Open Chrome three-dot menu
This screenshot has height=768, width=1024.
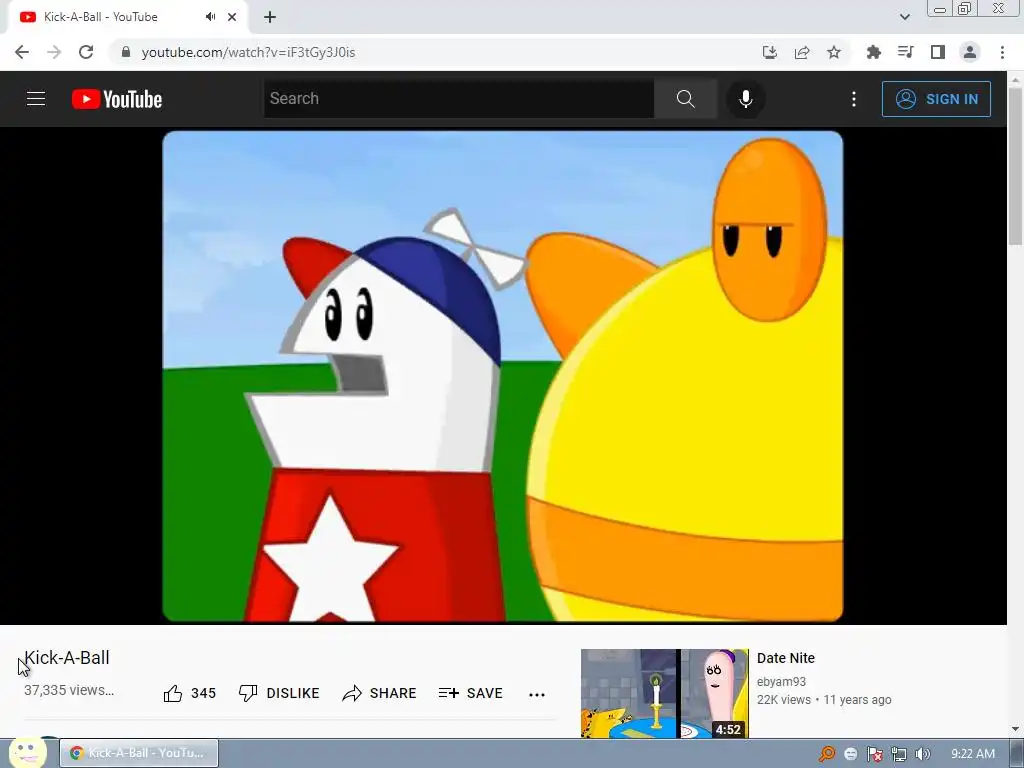[x=1002, y=52]
